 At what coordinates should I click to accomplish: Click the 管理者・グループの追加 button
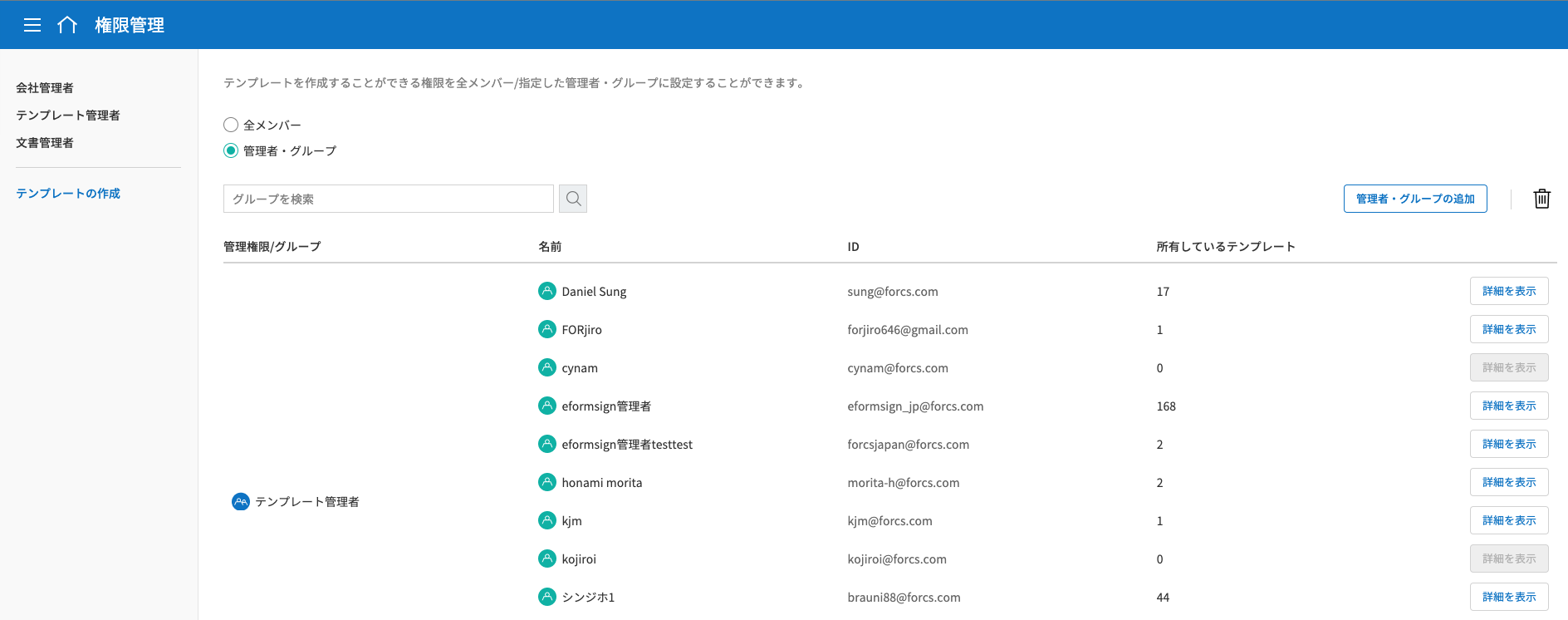click(x=1415, y=199)
